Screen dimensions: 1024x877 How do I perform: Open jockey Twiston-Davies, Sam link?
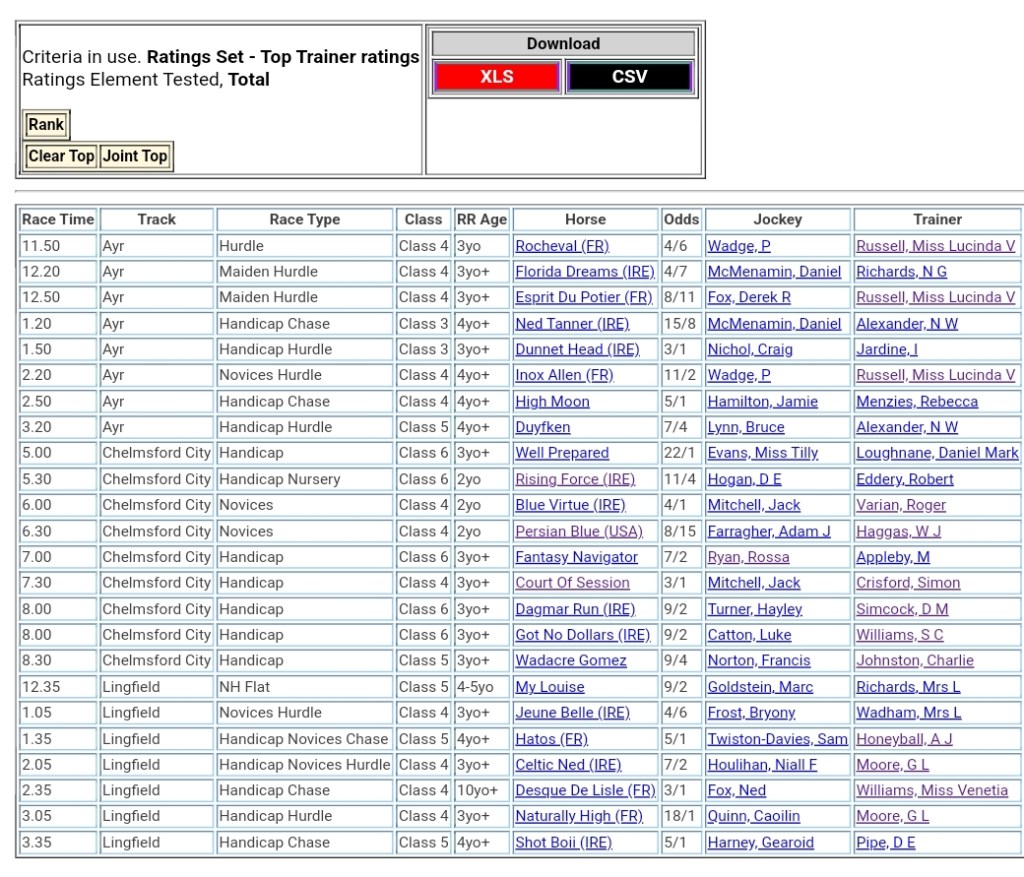(778, 739)
